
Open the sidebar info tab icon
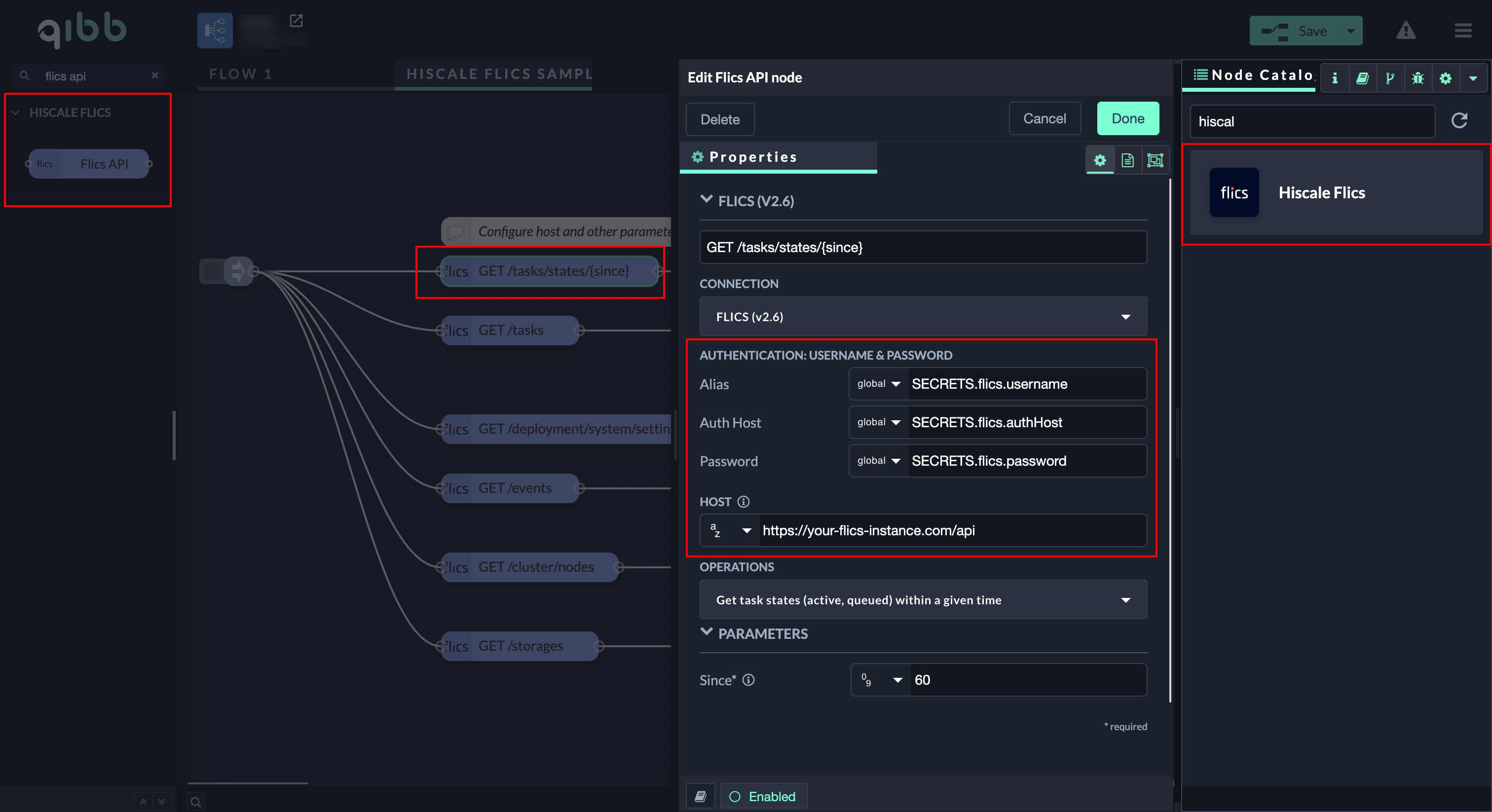pos(1335,78)
